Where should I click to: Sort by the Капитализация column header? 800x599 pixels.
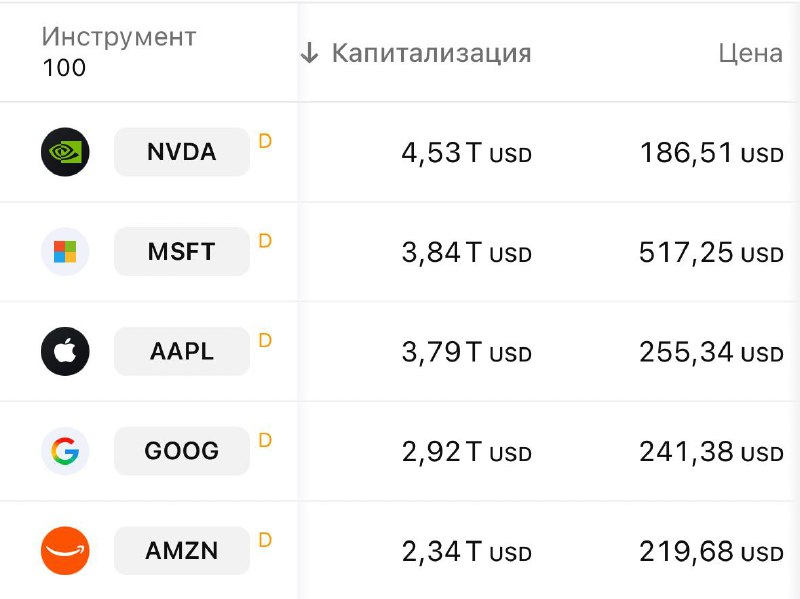(431, 53)
